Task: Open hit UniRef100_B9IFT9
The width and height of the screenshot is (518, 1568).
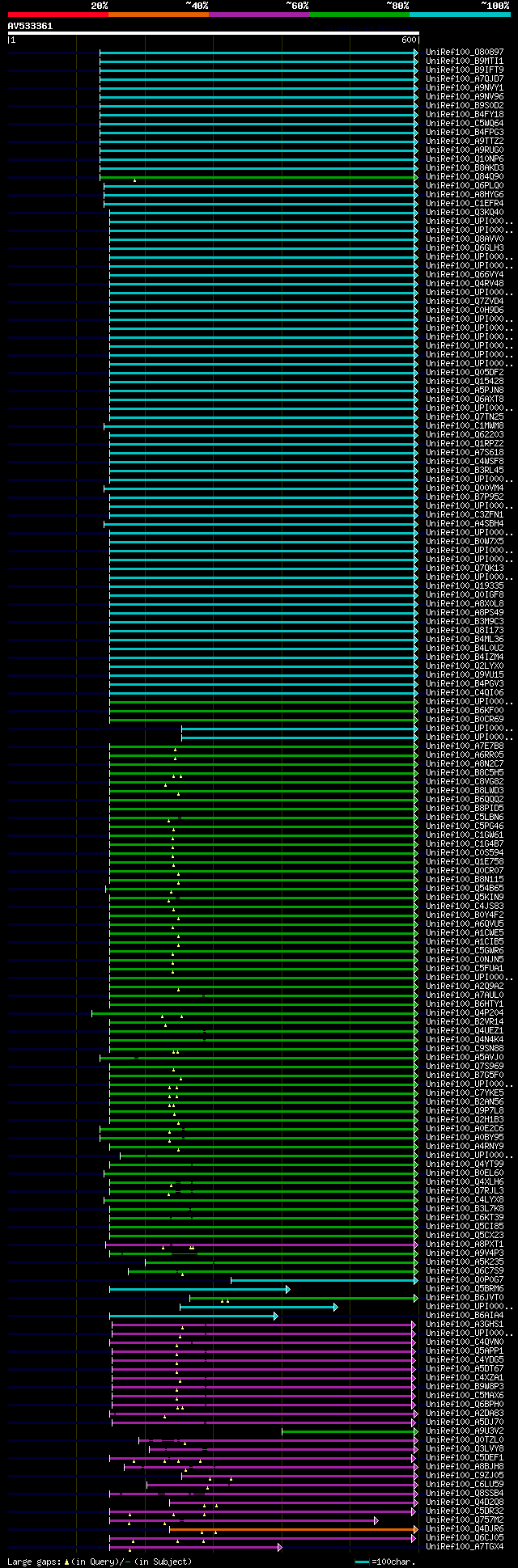Action: point(465,70)
